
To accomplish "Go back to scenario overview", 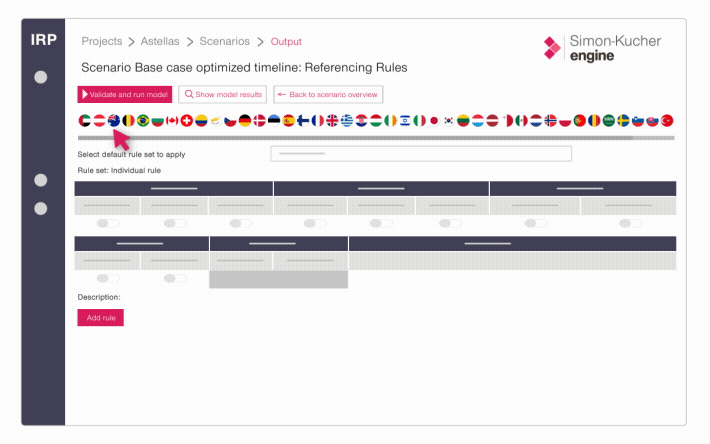I will 327,94.
